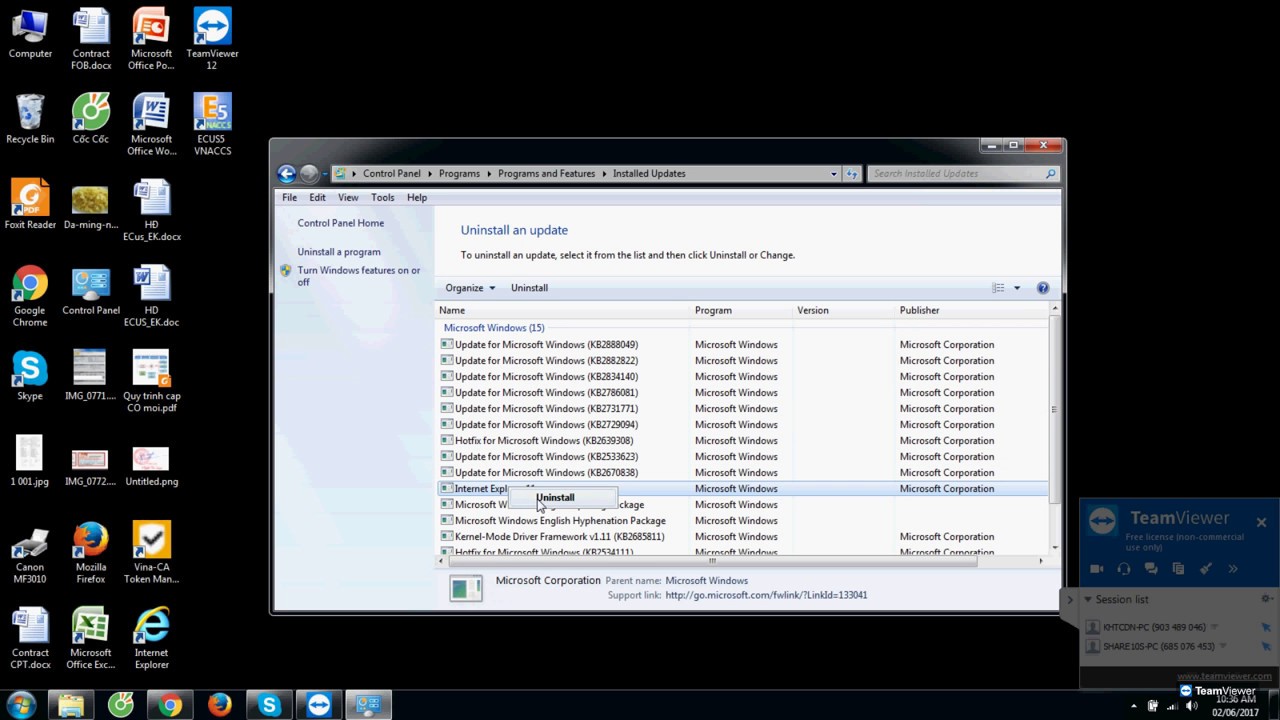Go back with the Explorer back arrow
Image resolution: width=1280 pixels, height=720 pixels.
286,173
